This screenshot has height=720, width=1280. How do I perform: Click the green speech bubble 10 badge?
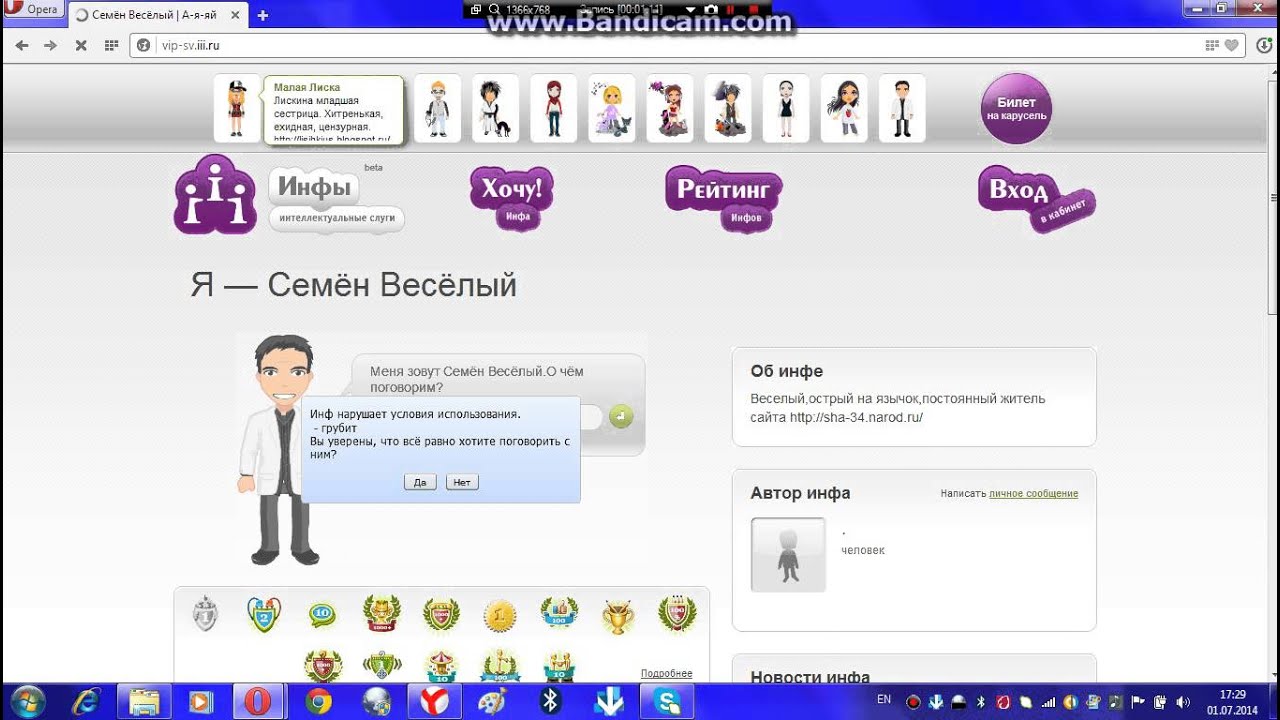(322, 614)
